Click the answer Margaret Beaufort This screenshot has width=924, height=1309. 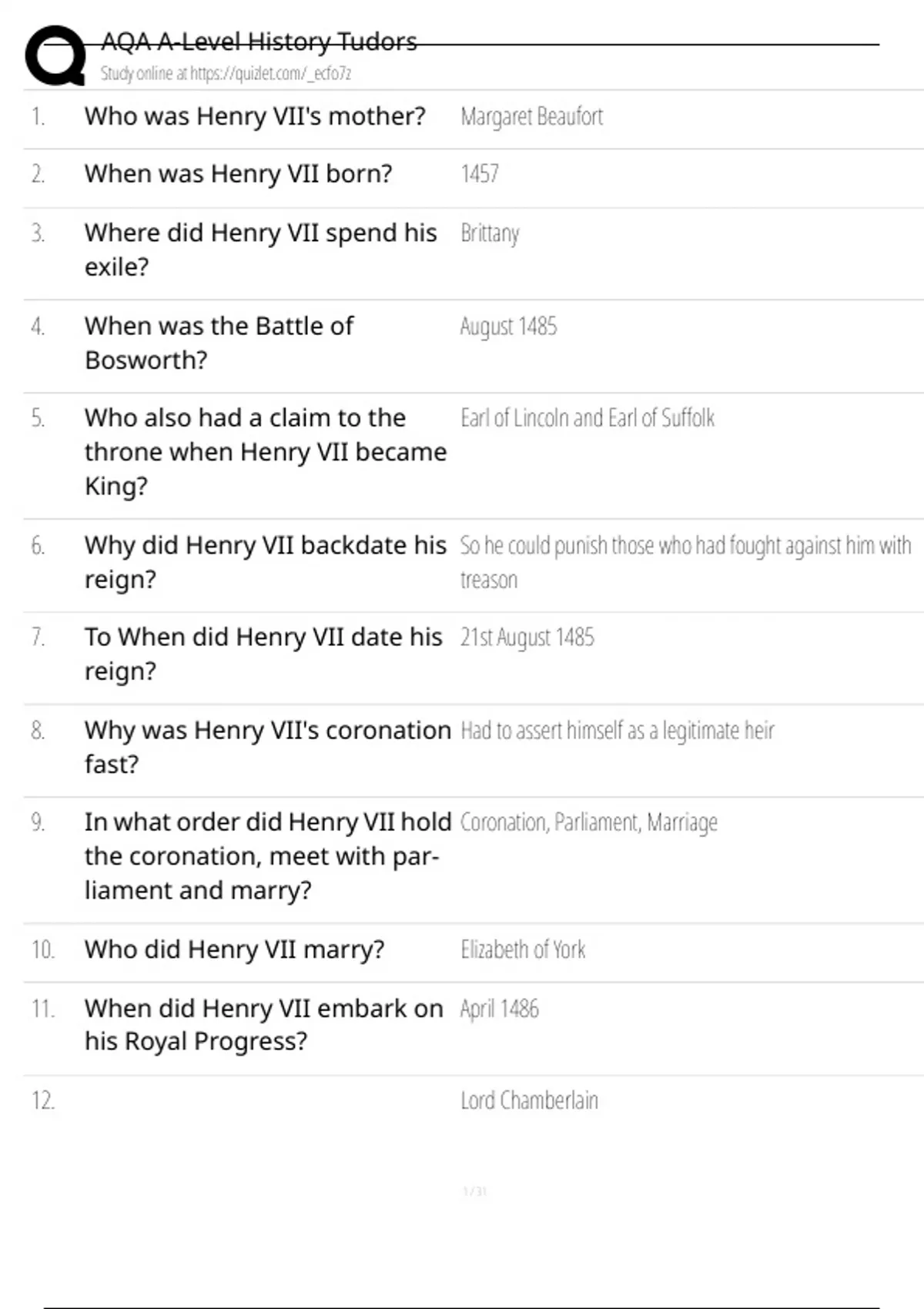[531, 117]
